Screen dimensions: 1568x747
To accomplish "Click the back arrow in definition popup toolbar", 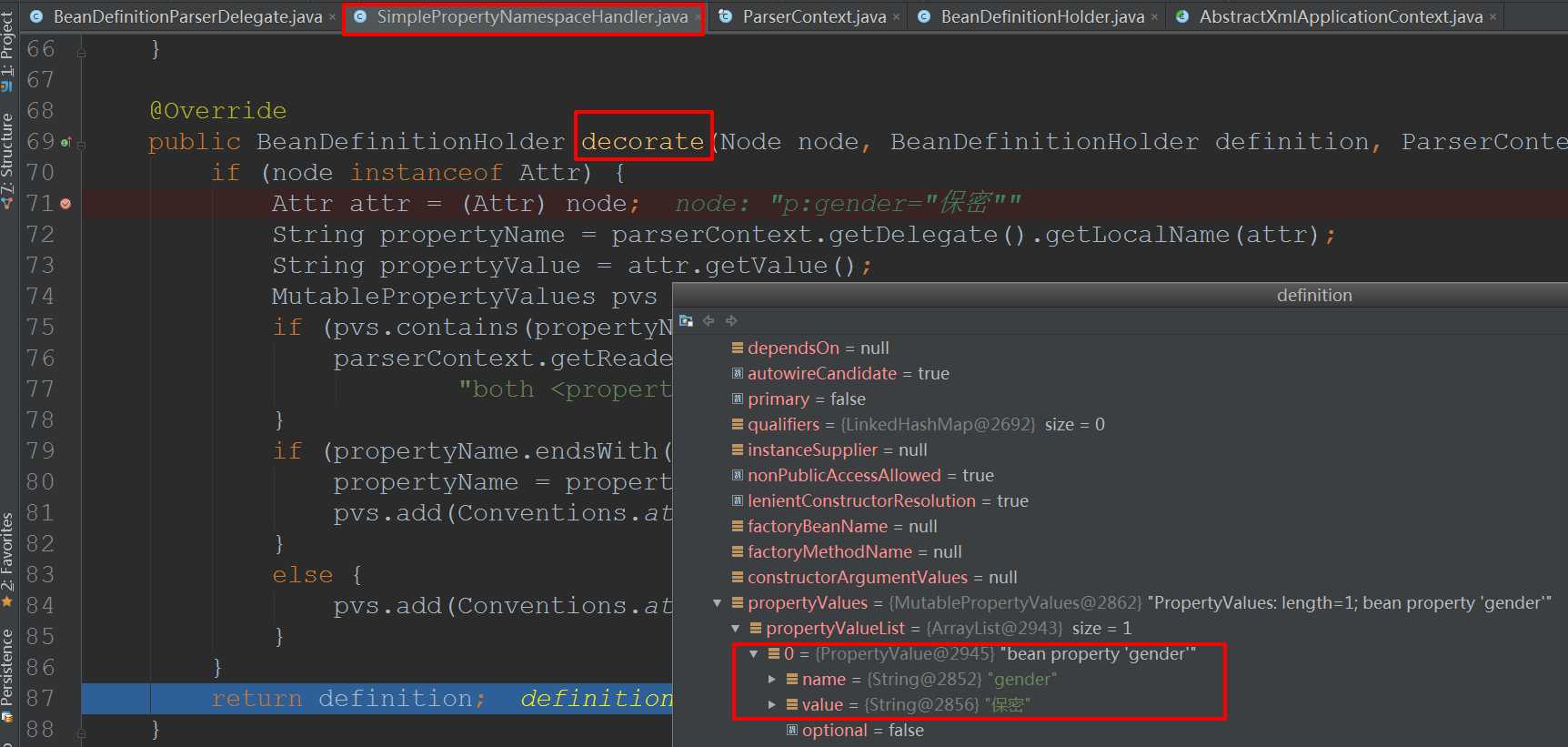I will [x=709, y=320].
